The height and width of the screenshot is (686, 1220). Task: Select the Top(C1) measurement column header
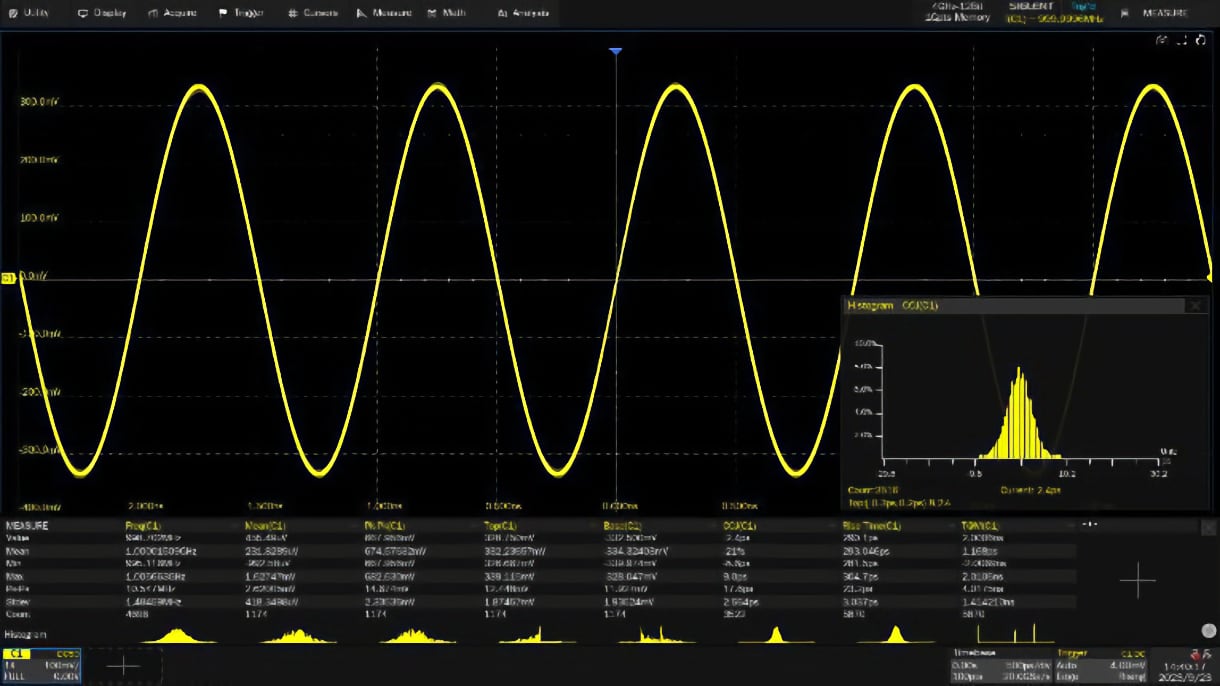(x=502, y=525)
